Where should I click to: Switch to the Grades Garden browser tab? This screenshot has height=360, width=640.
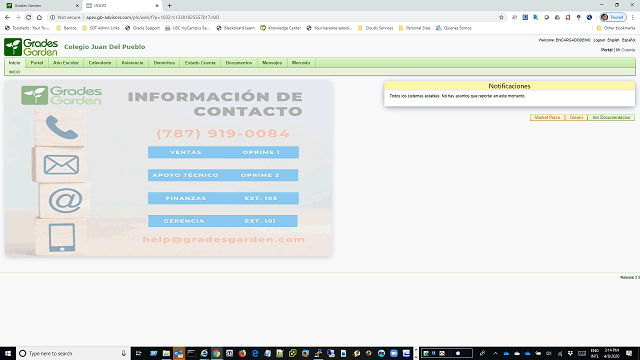click(x=42, y=6)
